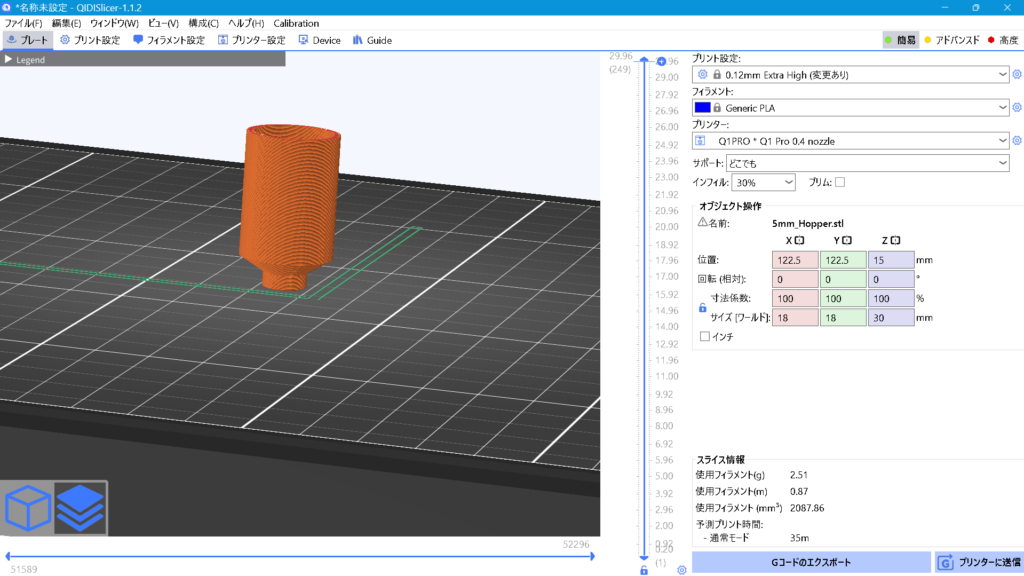
Task: Toggle the scale ratio lock icon
Action: click(702, 308)
